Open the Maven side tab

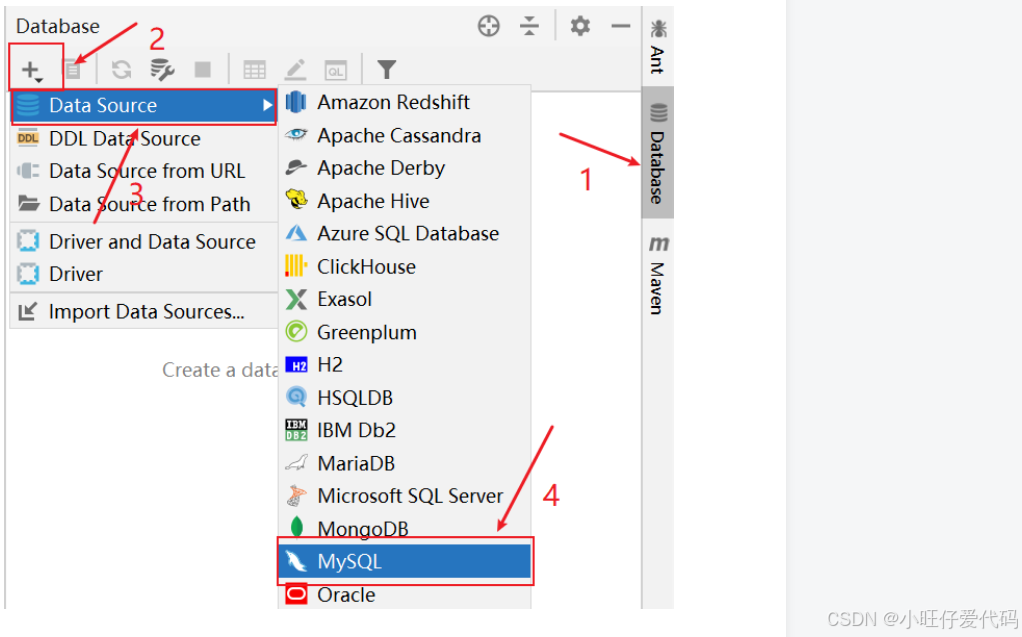coord(658,275)
